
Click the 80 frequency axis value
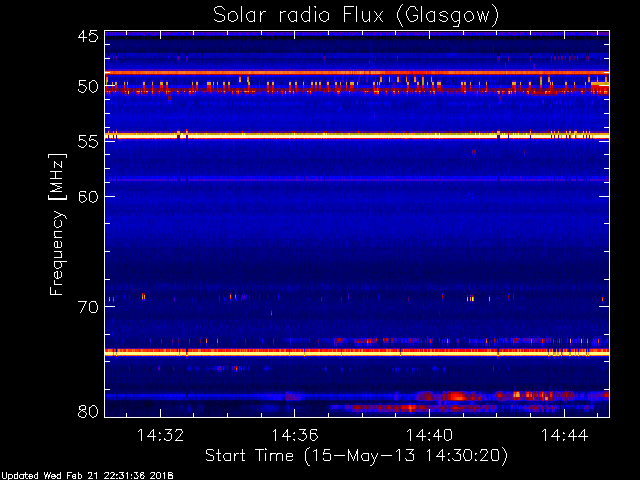pos(88,411)
